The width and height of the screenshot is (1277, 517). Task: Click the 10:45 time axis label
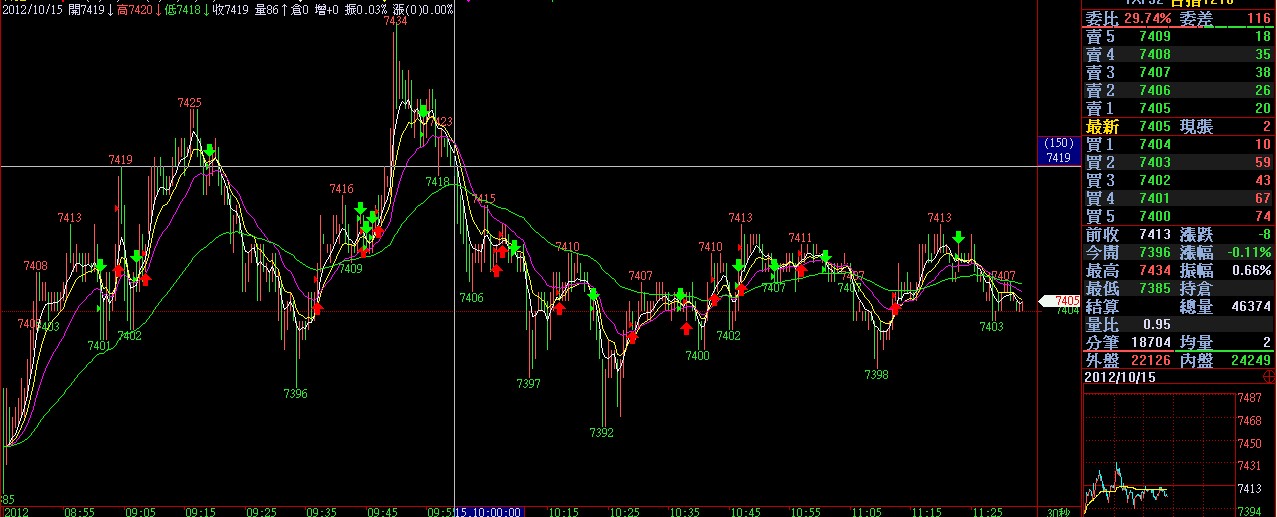[x=745, y=511]
